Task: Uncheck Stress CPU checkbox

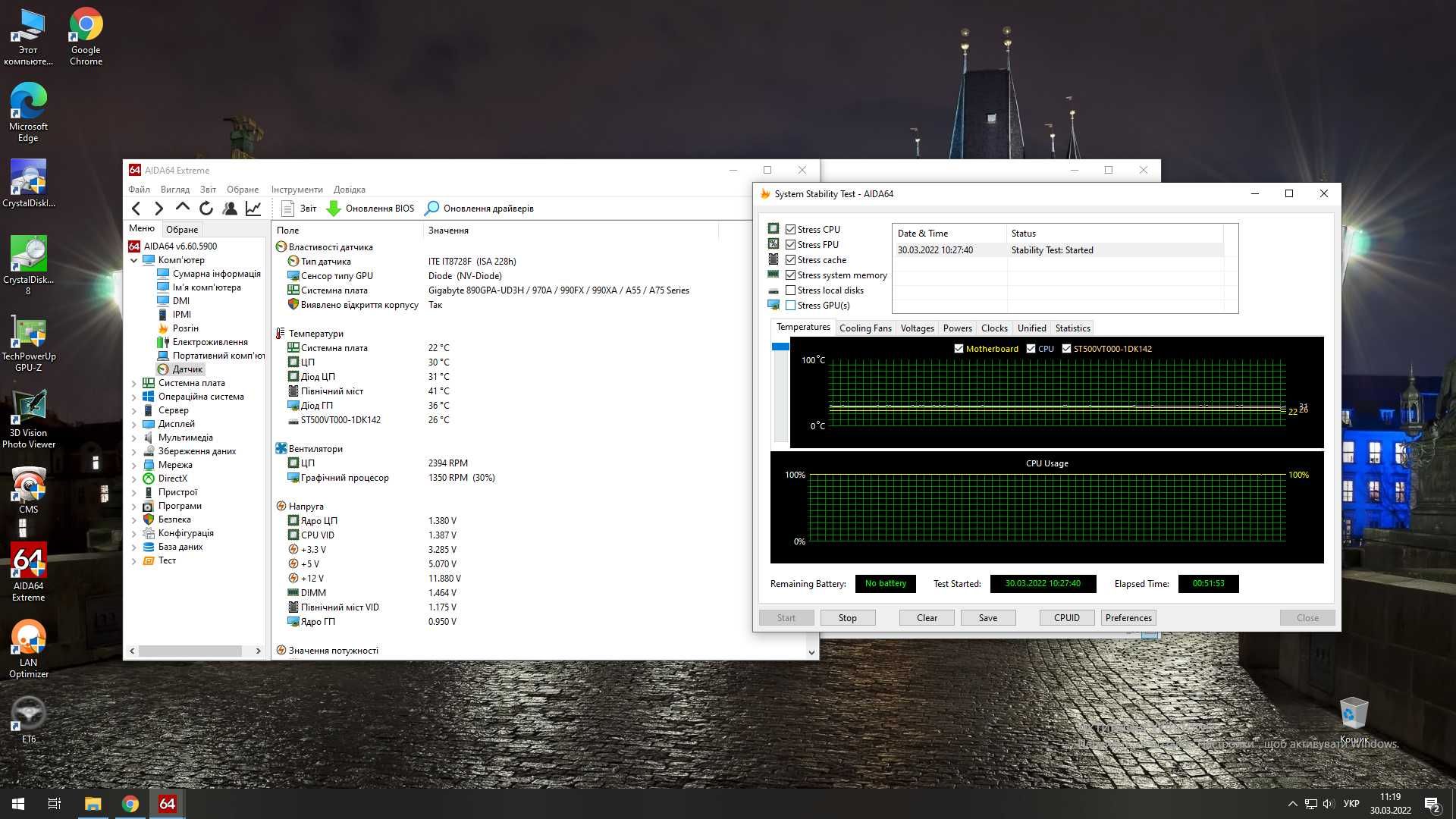Action: pos(791,229)
